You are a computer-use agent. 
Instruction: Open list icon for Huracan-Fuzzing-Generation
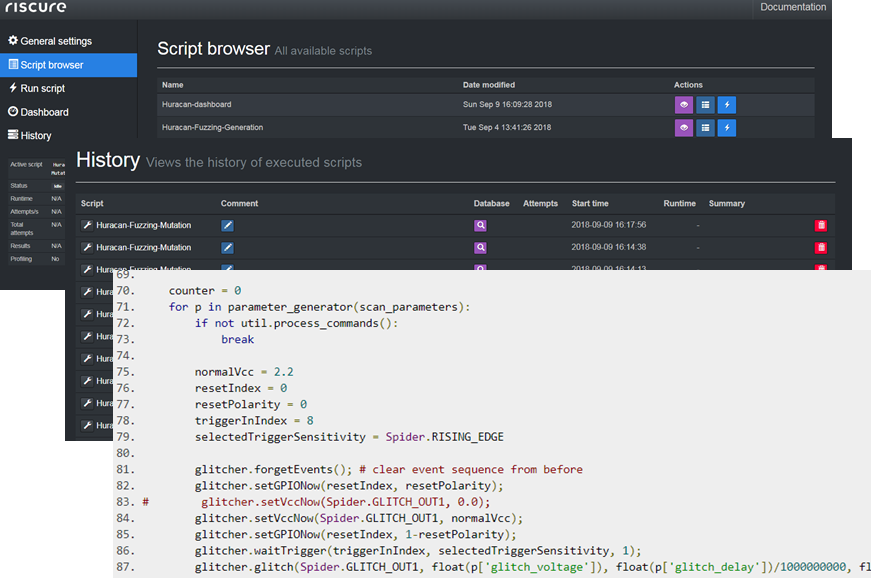(x=705, y=127)
